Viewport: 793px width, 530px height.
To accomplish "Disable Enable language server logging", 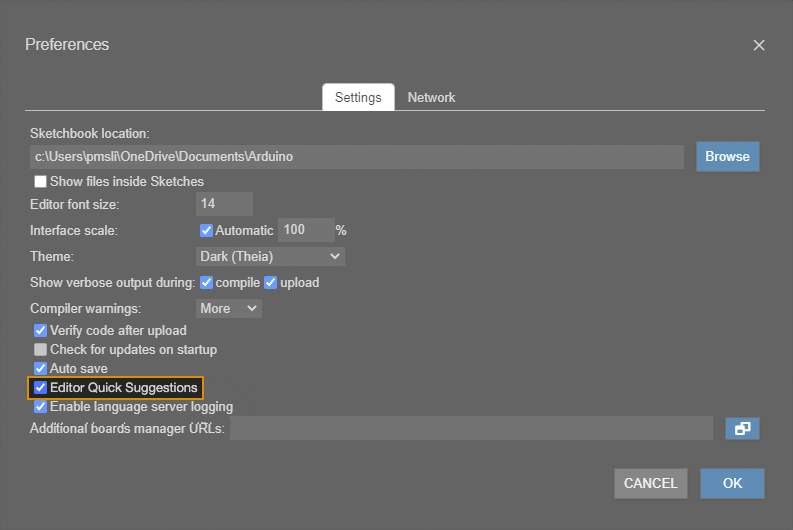I will (41, 407).
